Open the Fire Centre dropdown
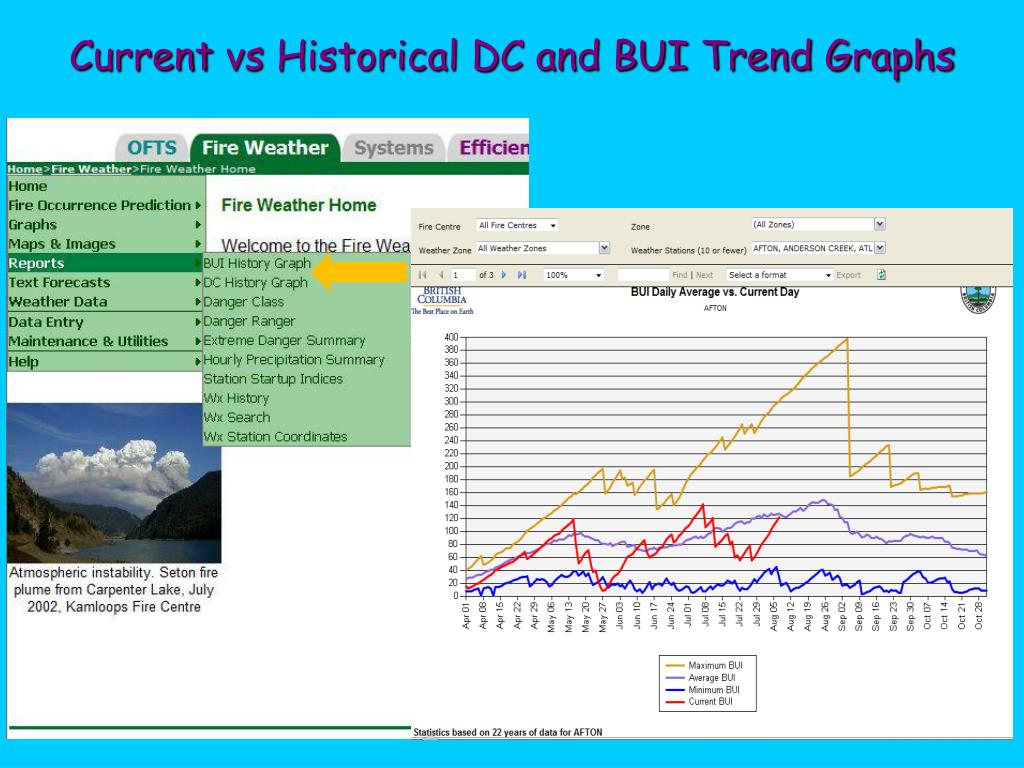1024x768 pixels. pyautogui.click(x=517, y=225)
